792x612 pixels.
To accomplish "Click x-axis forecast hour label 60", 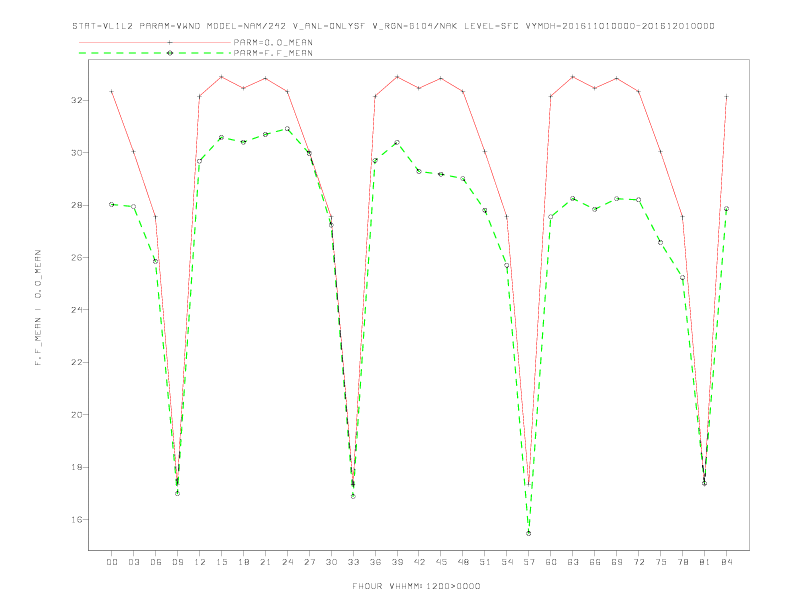I will pyautogui.click(x=551, y=562).
